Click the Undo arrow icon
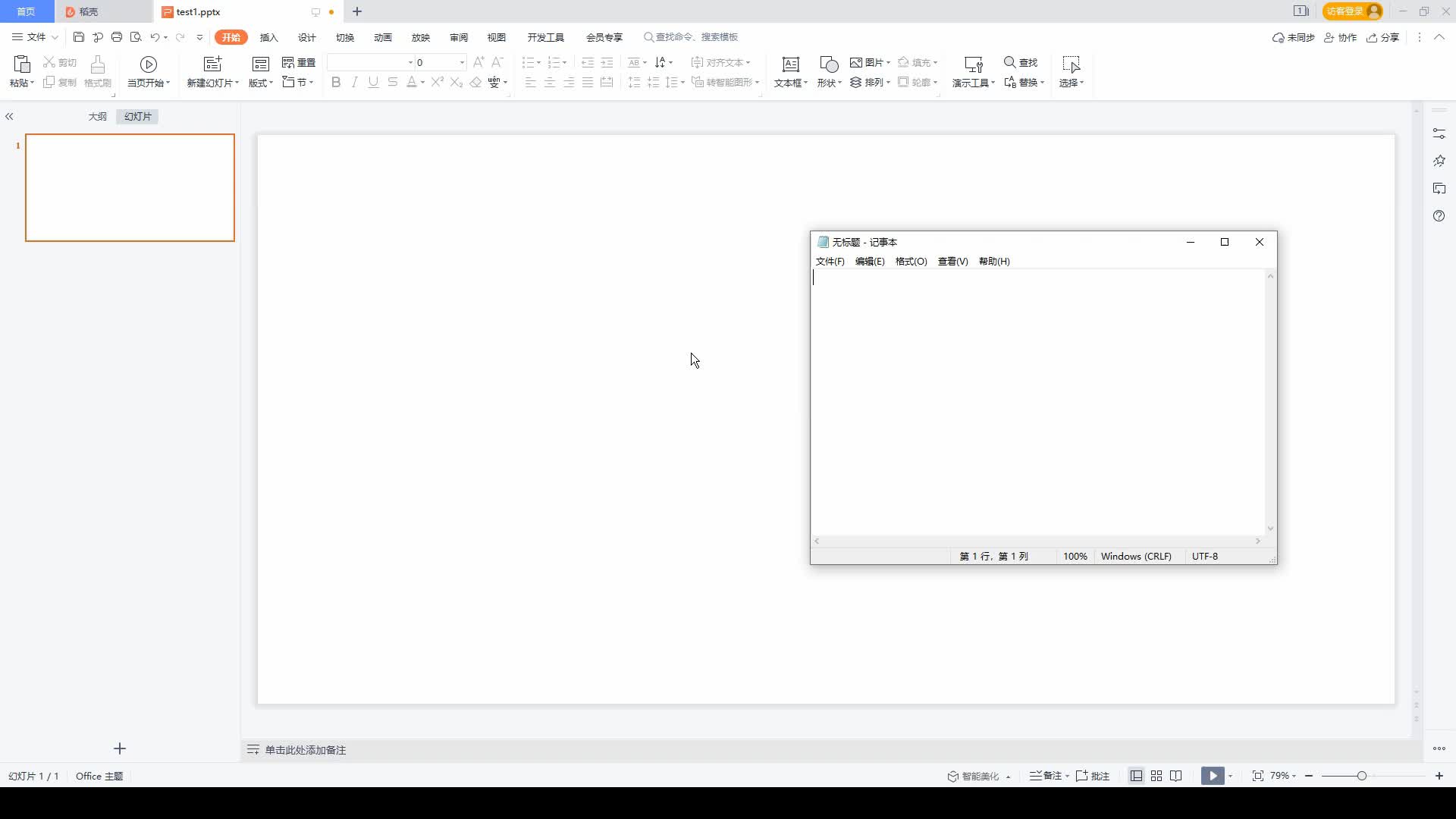Viewport: 1456px width, 819px height. [x=155, y=37]
